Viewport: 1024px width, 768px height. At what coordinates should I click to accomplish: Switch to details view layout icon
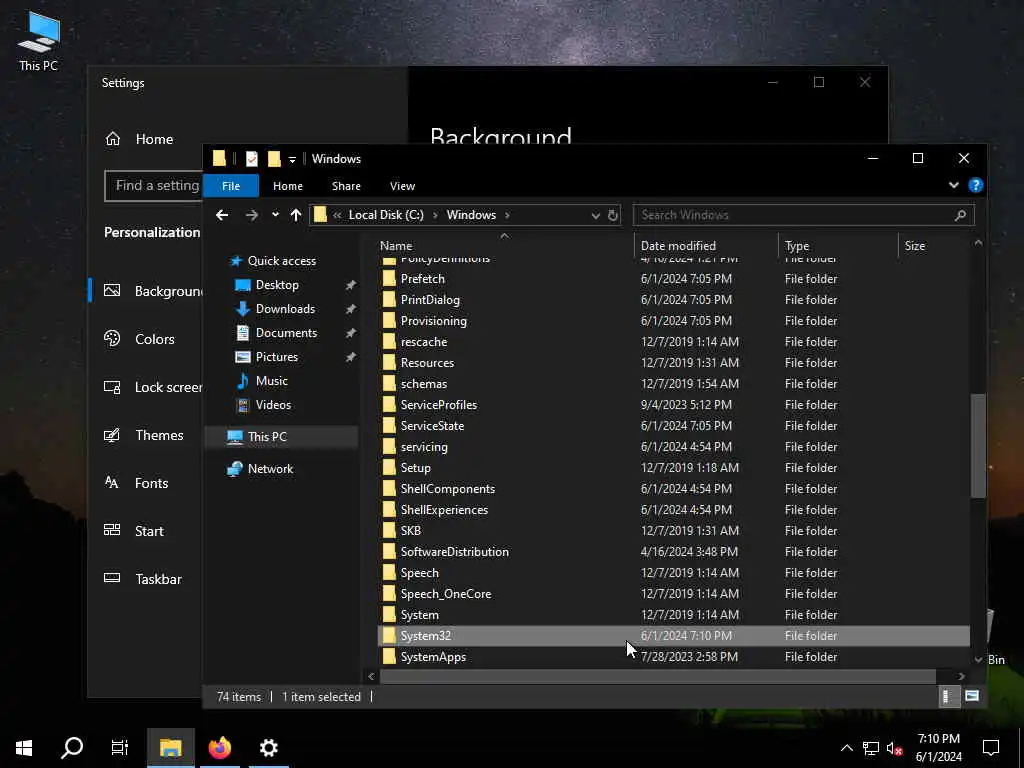click(947, 696)
